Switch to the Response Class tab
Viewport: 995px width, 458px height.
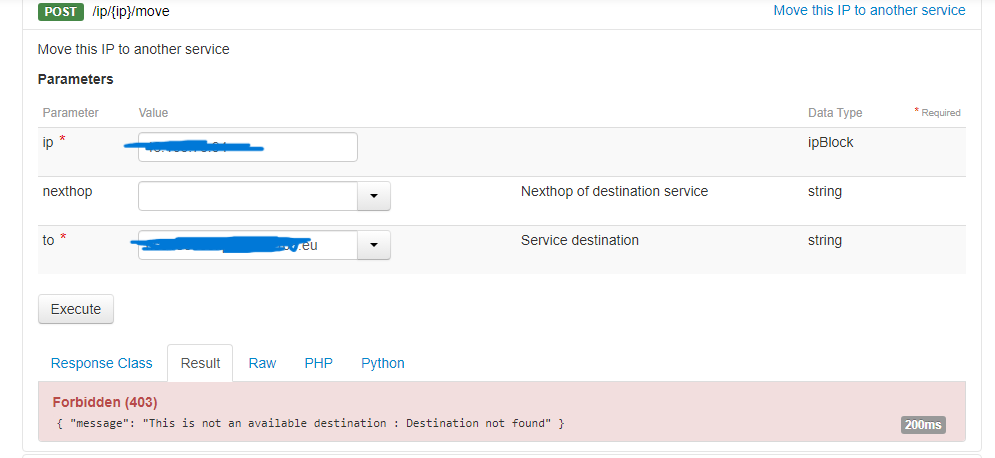[101, 363]
